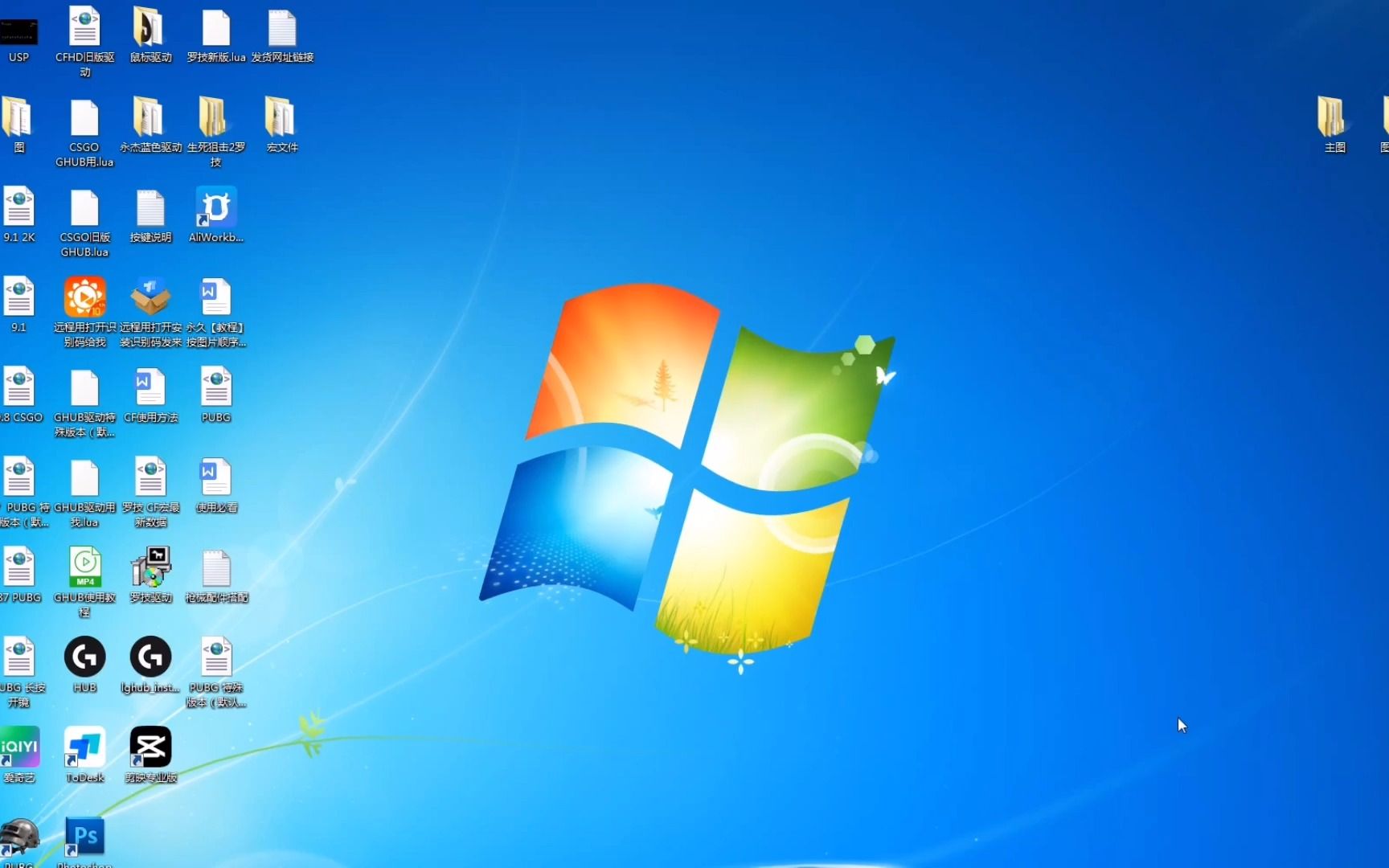Screen dimensions: 1389x868
Task: Click the 主图 folder on the desktop
Action: 1333,117
